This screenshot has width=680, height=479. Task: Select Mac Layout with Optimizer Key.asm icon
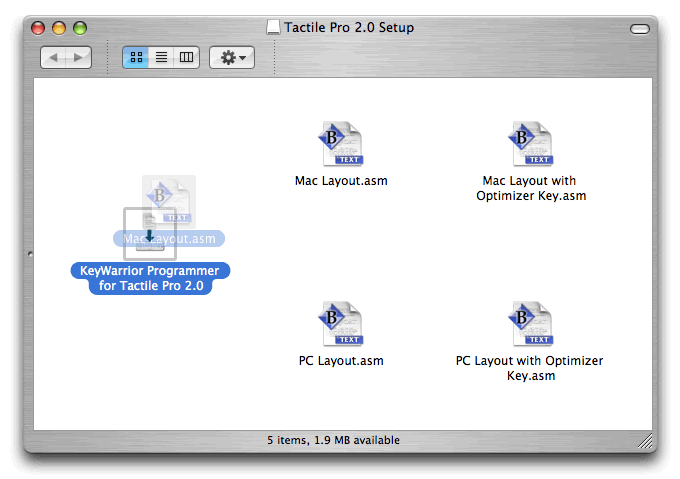[x=531, y=143]
